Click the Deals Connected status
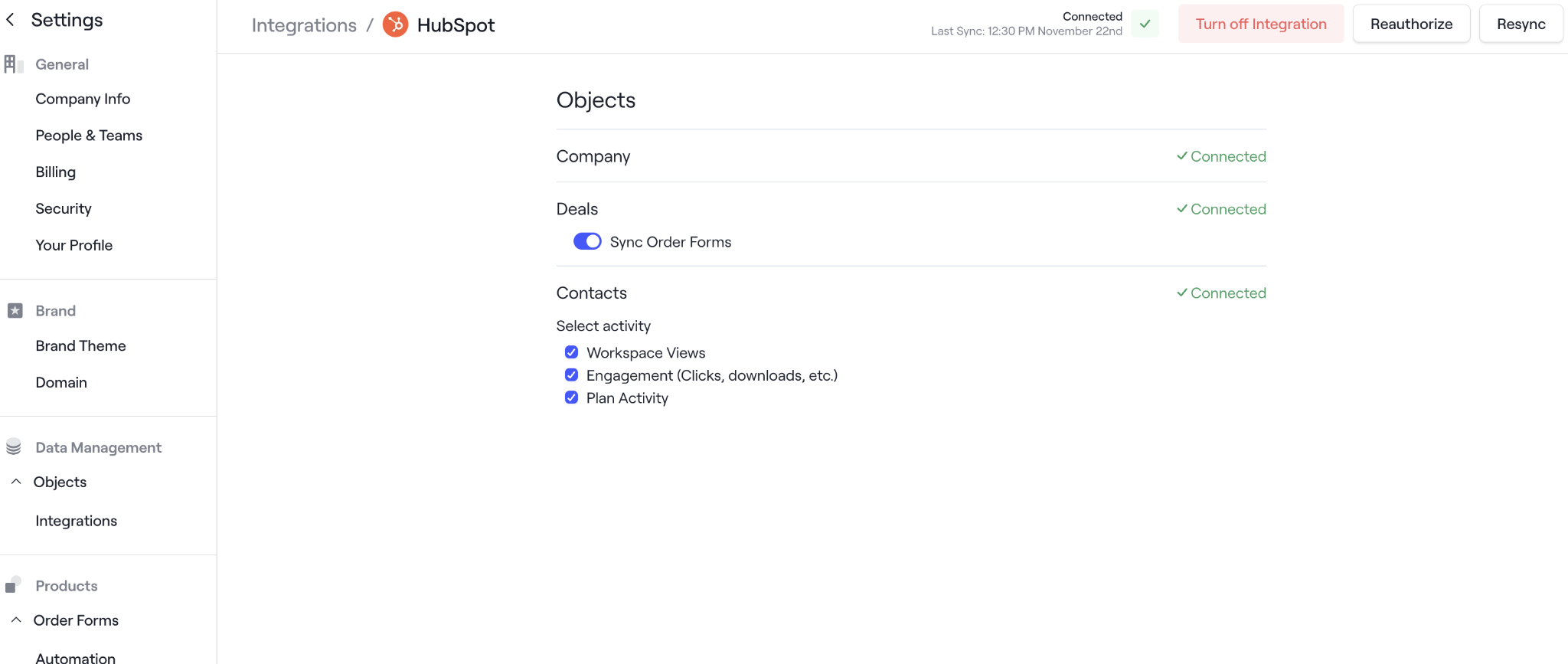The image size is (1568, 664). pos(1221,209)
